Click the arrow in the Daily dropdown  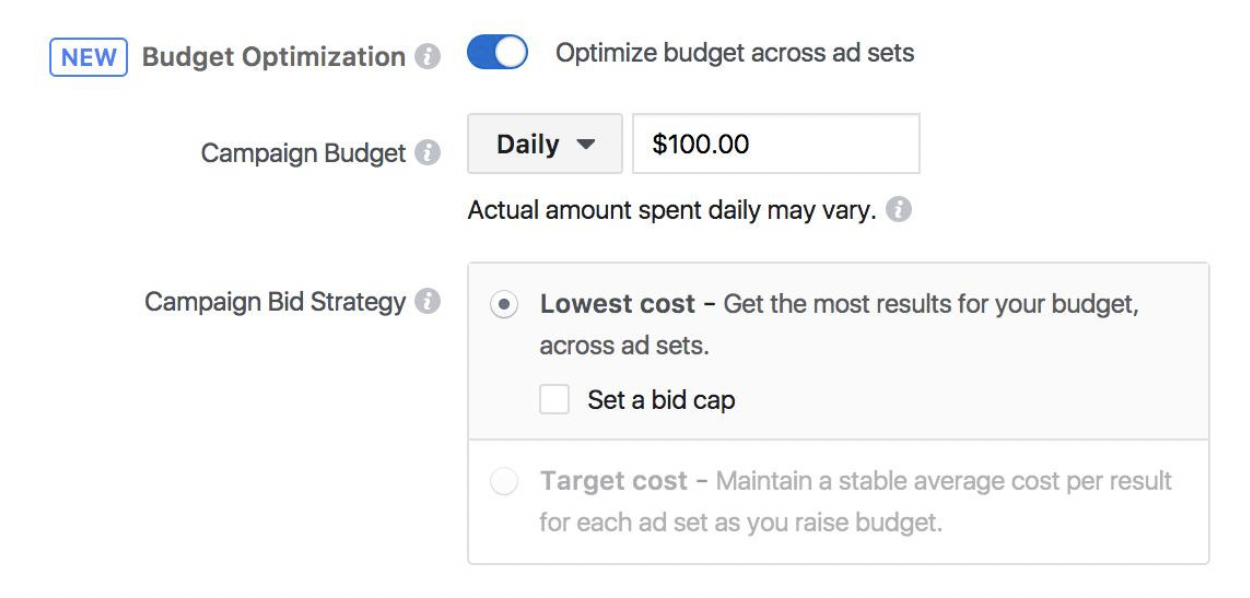pyautogui.click(x=586, y=145)
